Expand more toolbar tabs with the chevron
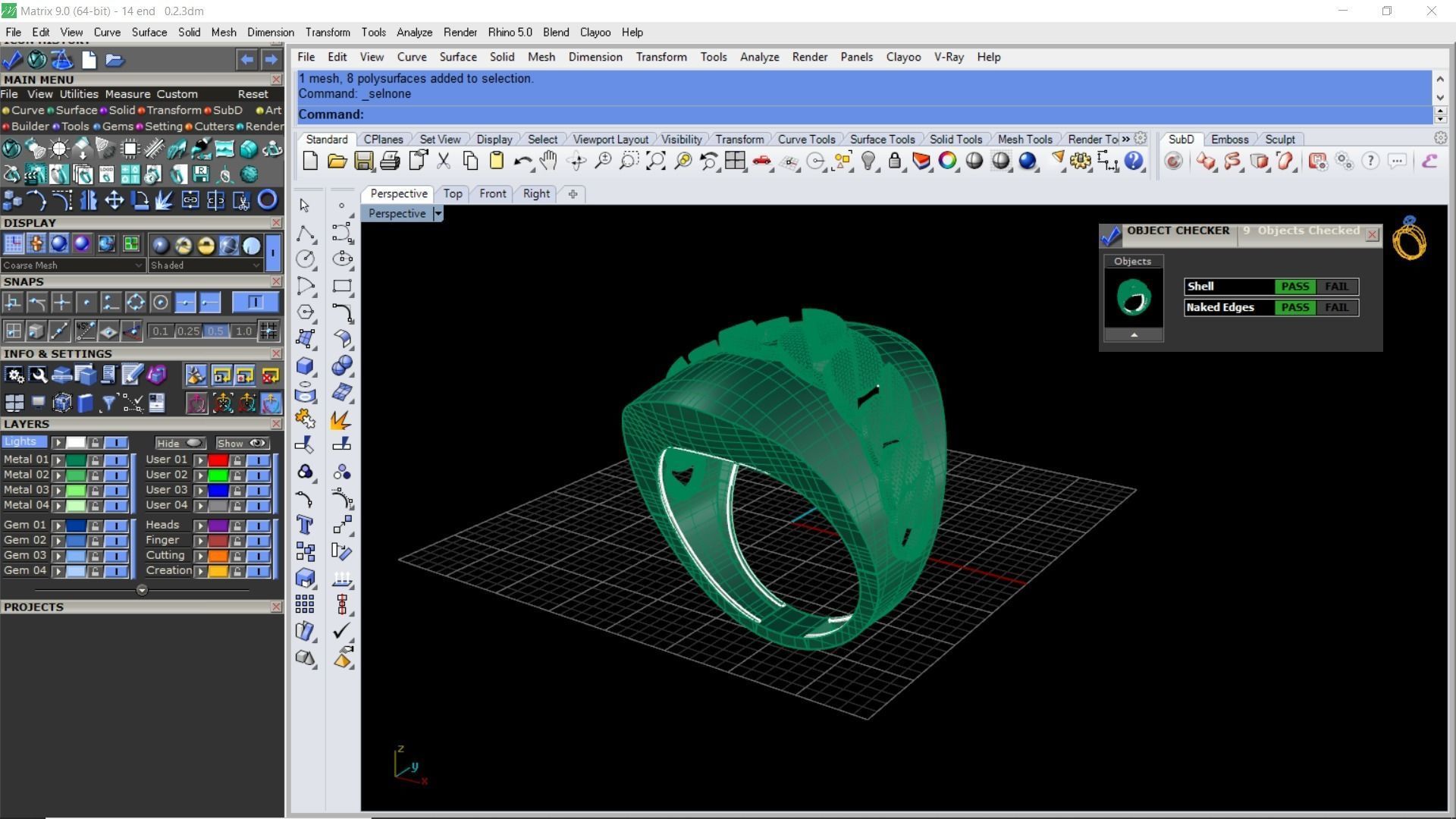The width and height of the screenshot is (1456, 819). coord(1126,139)
